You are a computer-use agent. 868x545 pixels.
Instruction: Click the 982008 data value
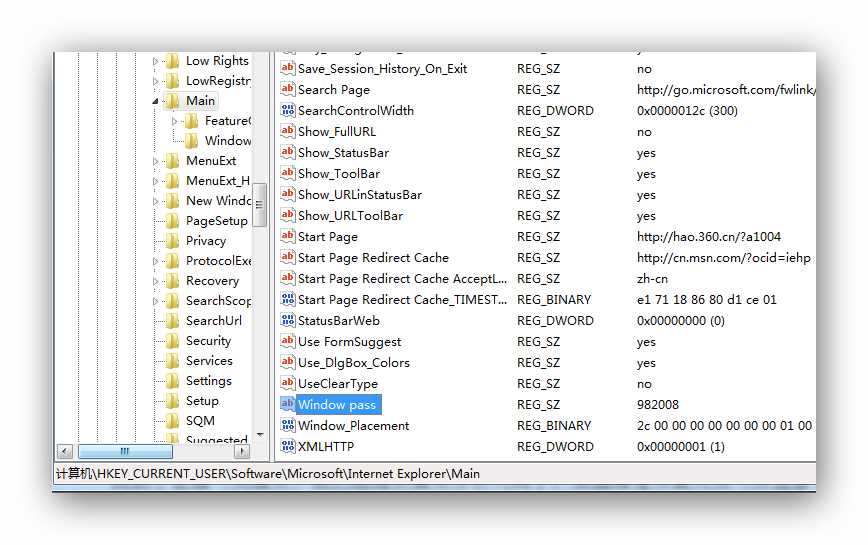coord(658,404)
